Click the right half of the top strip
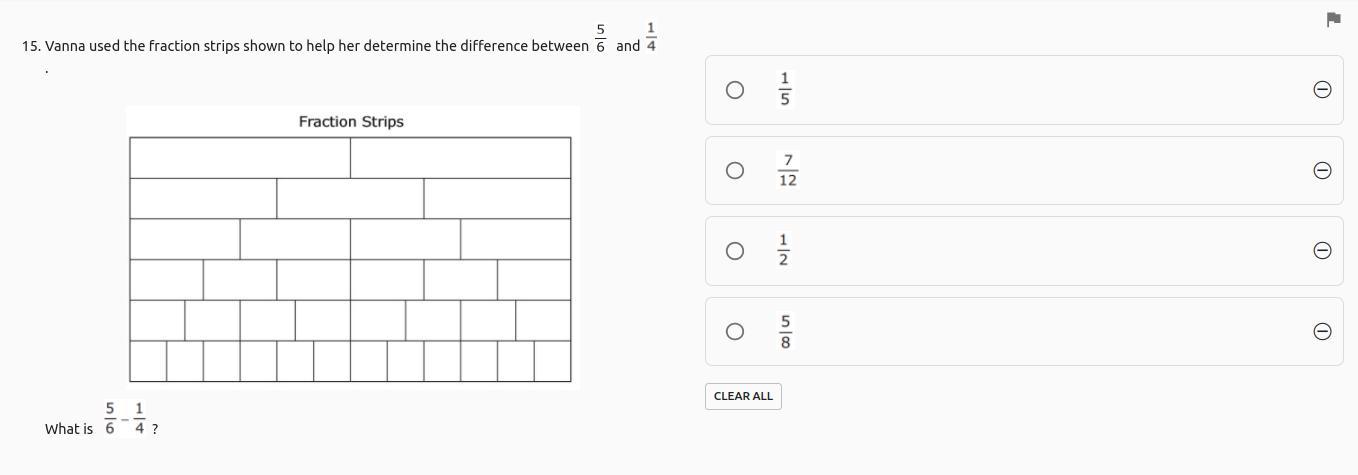This screenshot has width=1358, height=475. pyautogui.click(x=460, y=158)
